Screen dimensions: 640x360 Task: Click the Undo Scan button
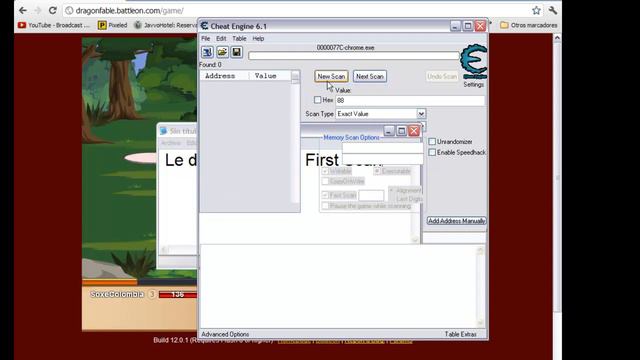(442, 76)
